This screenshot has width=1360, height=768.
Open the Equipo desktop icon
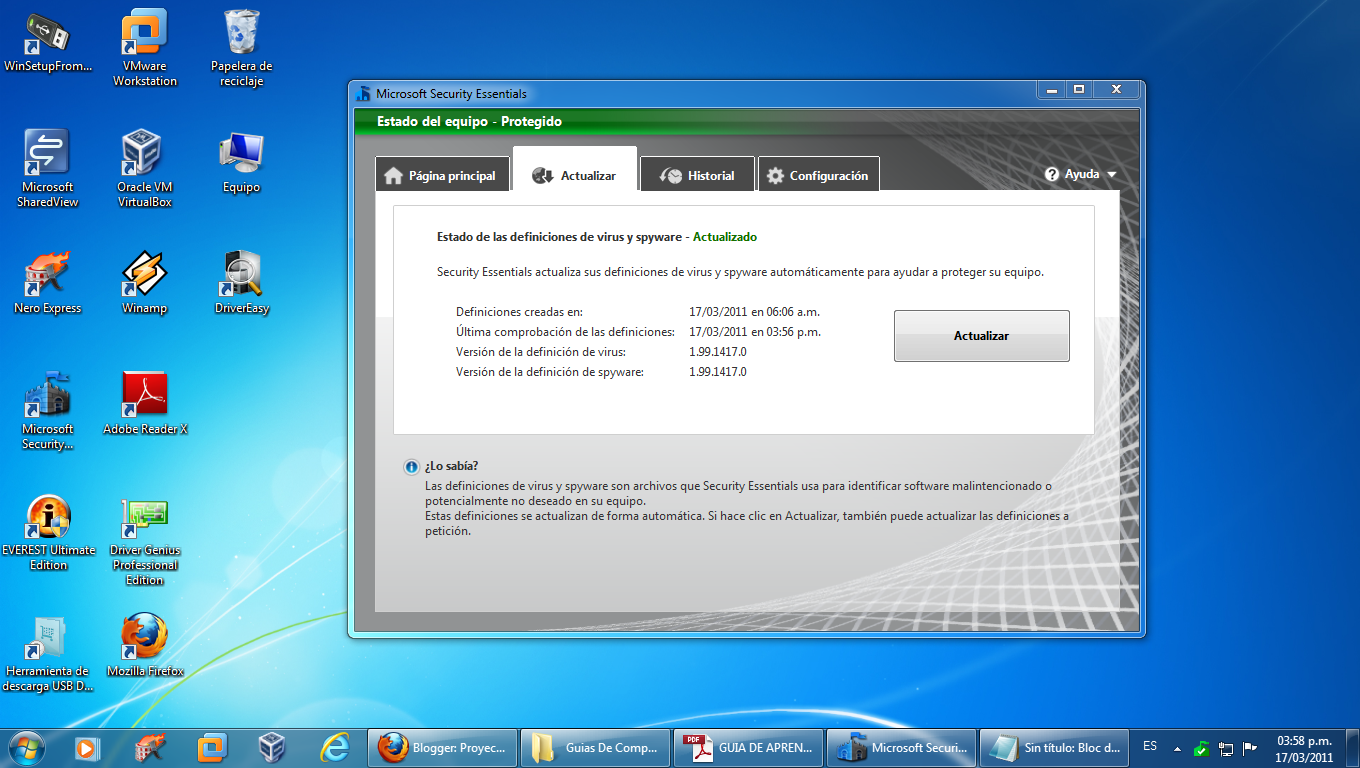241,162
